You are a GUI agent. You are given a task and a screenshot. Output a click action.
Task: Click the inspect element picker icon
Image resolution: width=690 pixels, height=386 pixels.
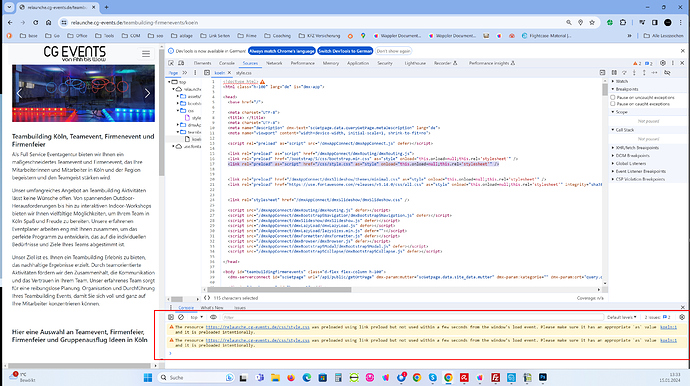[171, 63]
